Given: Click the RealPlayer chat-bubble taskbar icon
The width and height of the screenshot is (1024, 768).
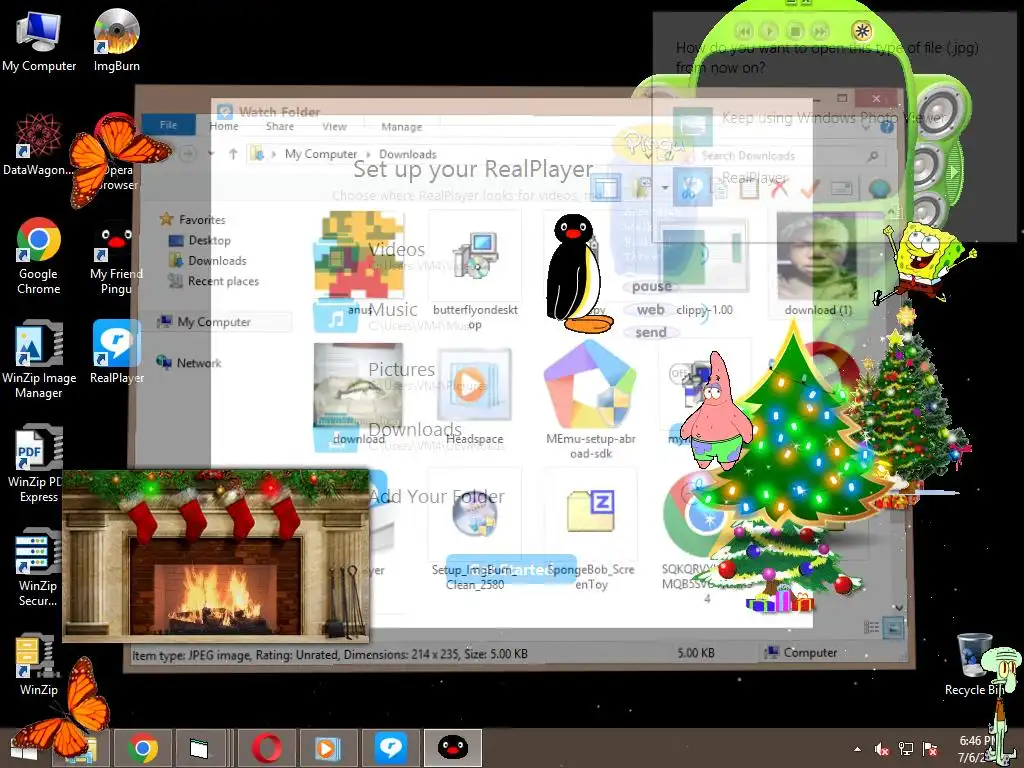Looking at the screenshot, I should [391, 748].
